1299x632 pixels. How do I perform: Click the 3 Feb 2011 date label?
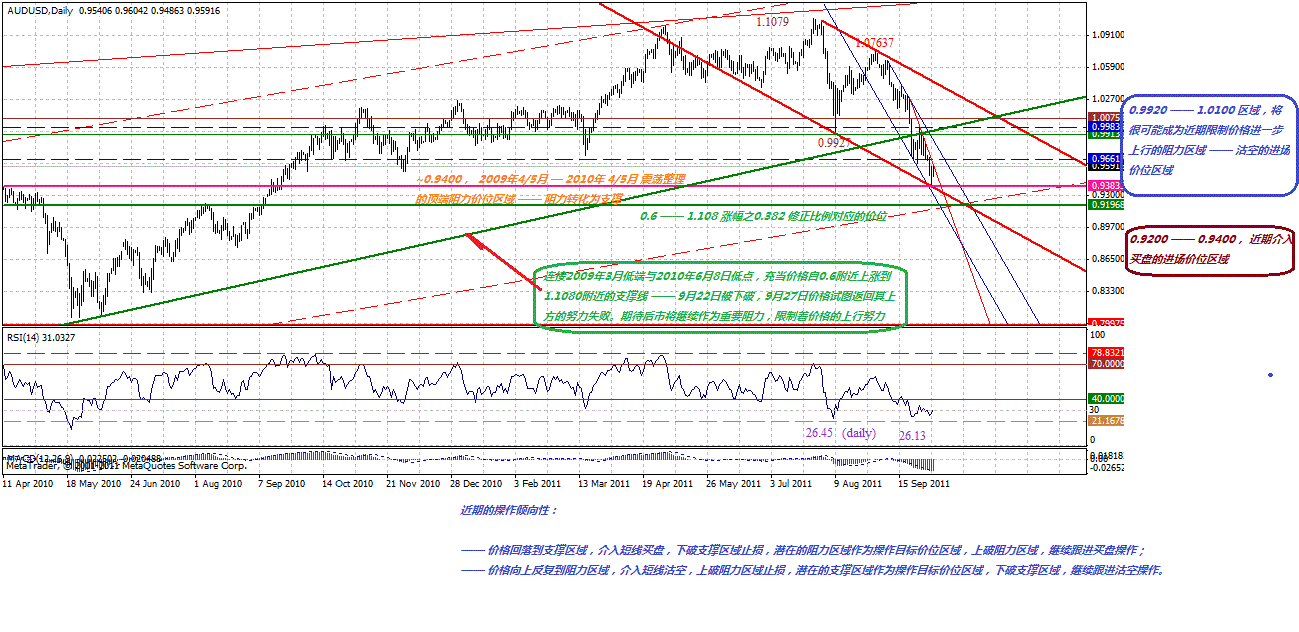point(538,483)
